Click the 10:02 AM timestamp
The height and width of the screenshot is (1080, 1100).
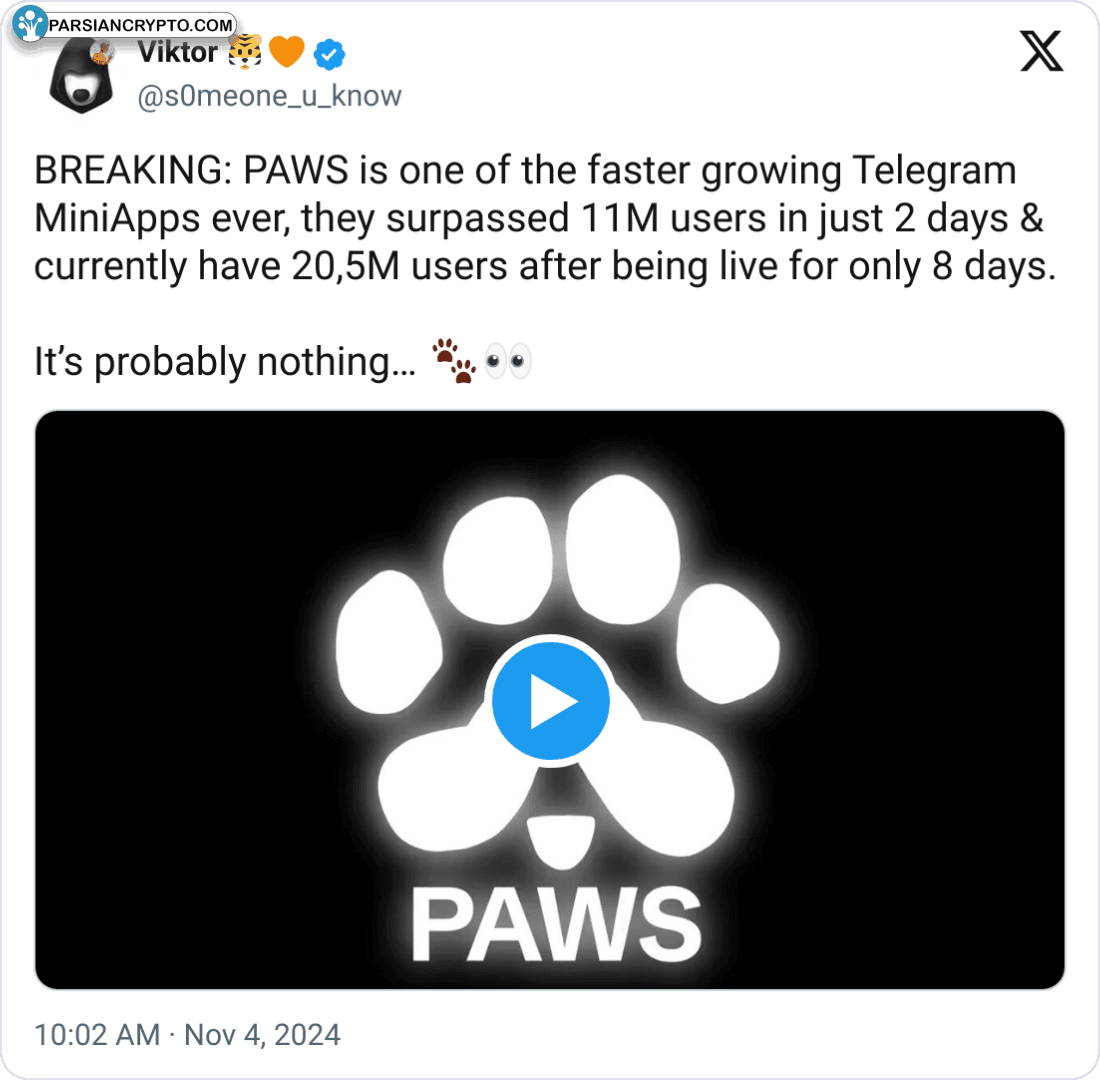click(97, 1034)
